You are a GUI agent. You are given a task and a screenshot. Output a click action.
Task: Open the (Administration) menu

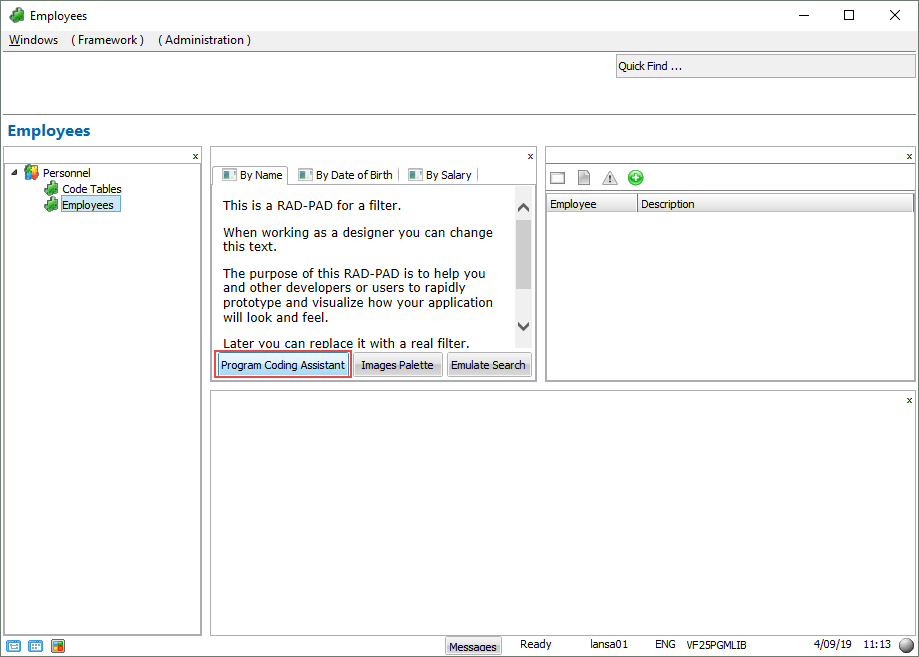click(x=205, y=40)
